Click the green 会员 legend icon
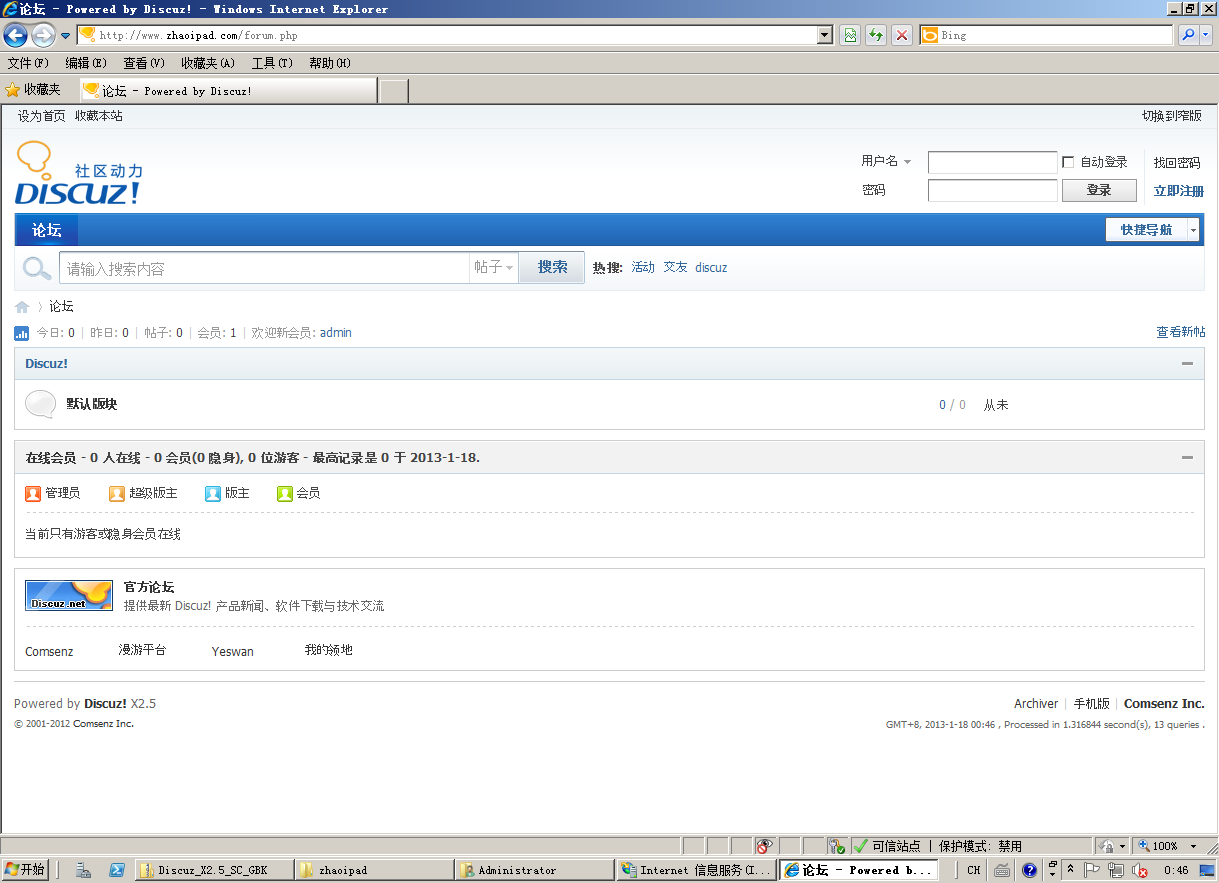Image resolution: width=1219 pixels, height=883 pixels. pyautogui.click(x=285, y=493)
